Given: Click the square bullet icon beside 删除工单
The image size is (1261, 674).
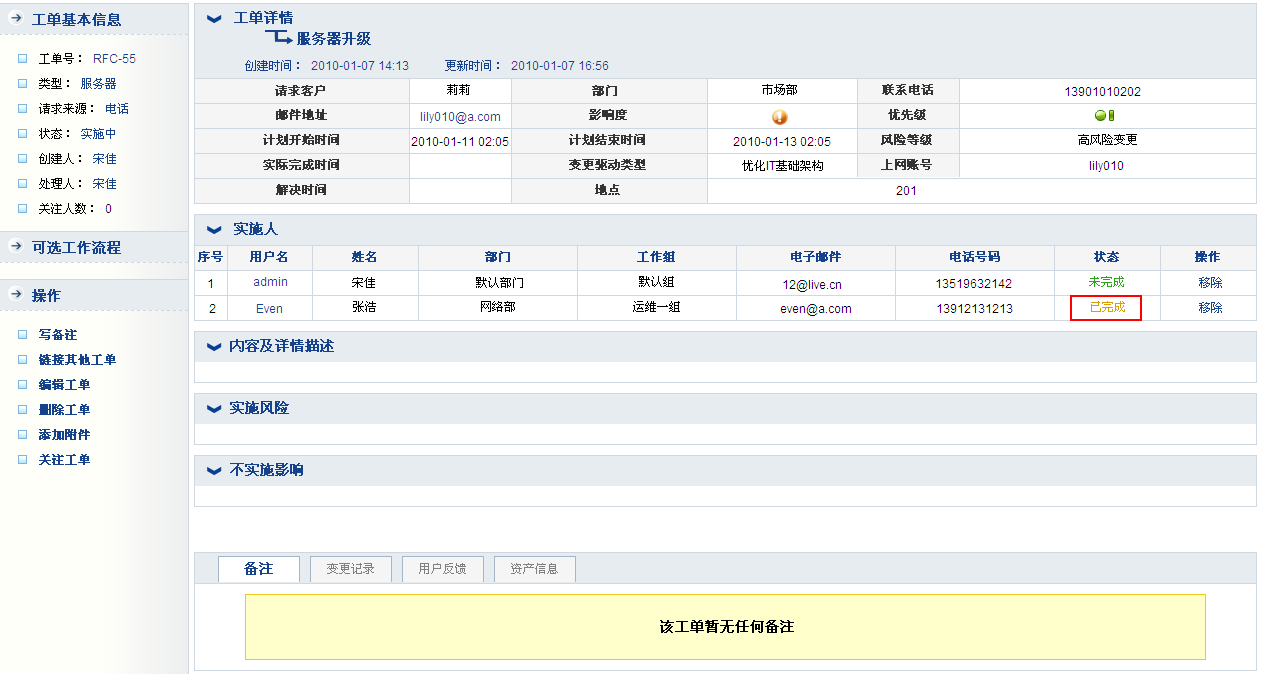Looking at the screenshot, I should point(23,410).
